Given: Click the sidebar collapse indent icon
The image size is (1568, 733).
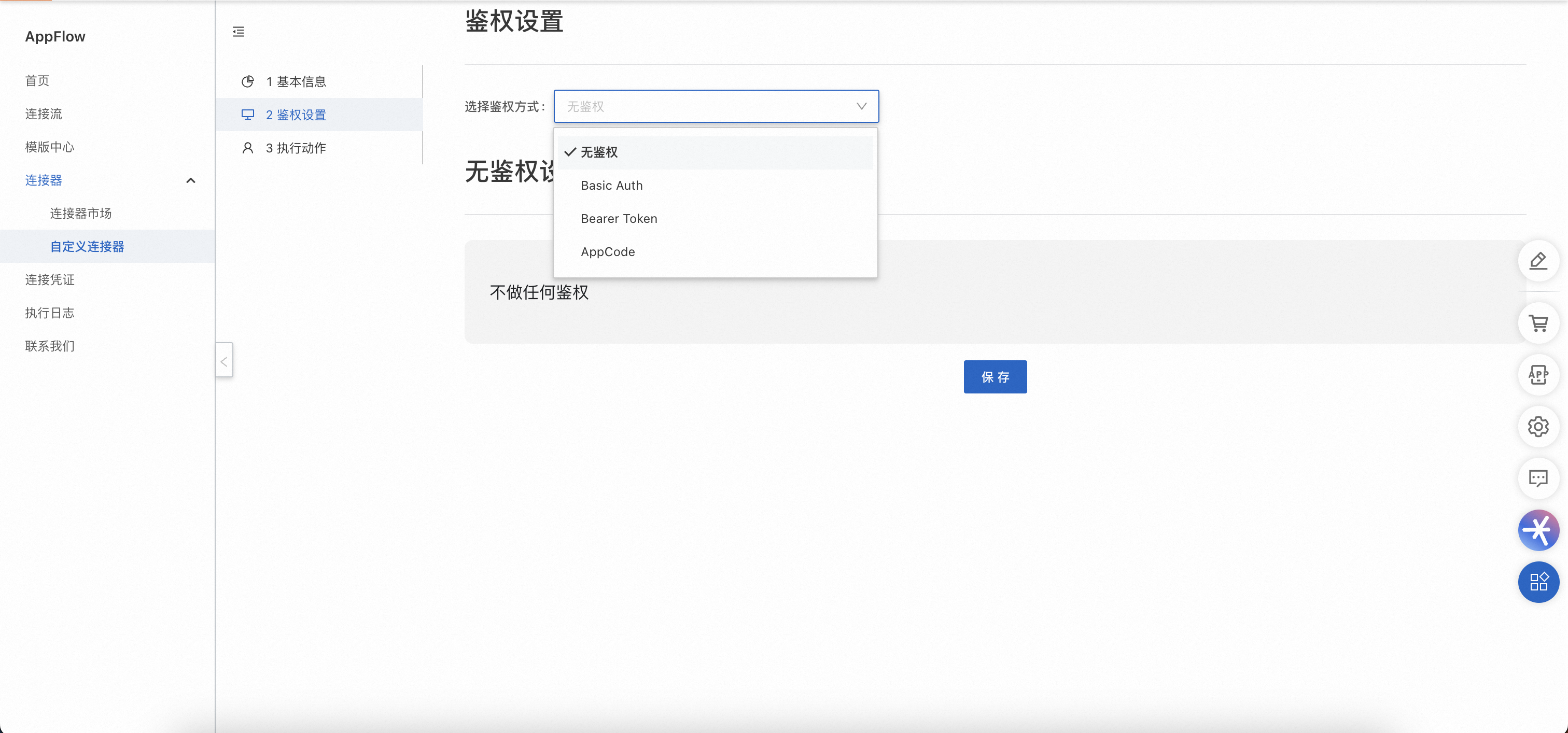Looking at the screenshot, I should [x=238, y=32].
